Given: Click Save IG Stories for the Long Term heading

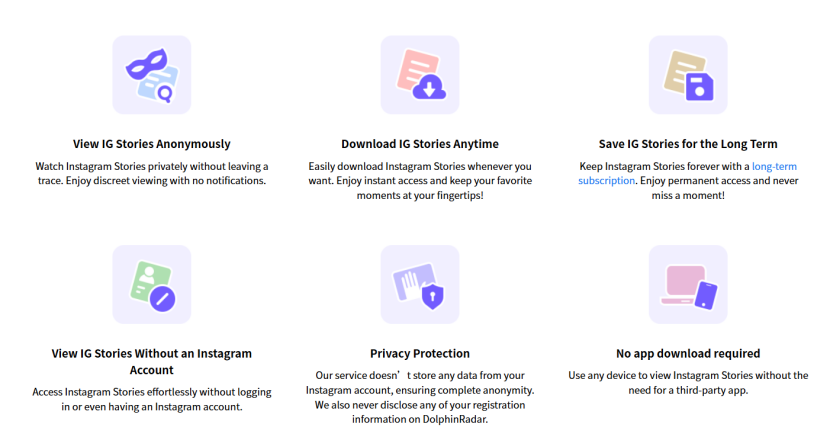Looking at the screenshot, I should point(688,144).
